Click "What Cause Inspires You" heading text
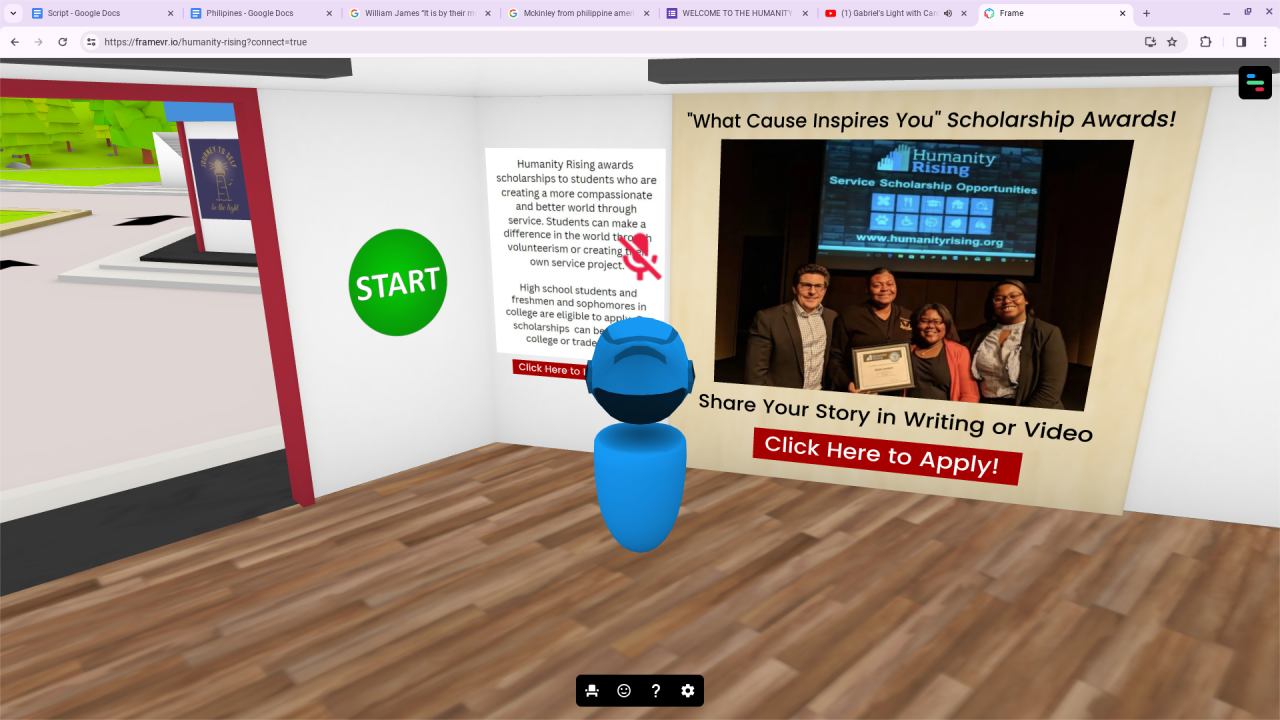The height and width of the screenshot is (720, 1280). (812, 121)
